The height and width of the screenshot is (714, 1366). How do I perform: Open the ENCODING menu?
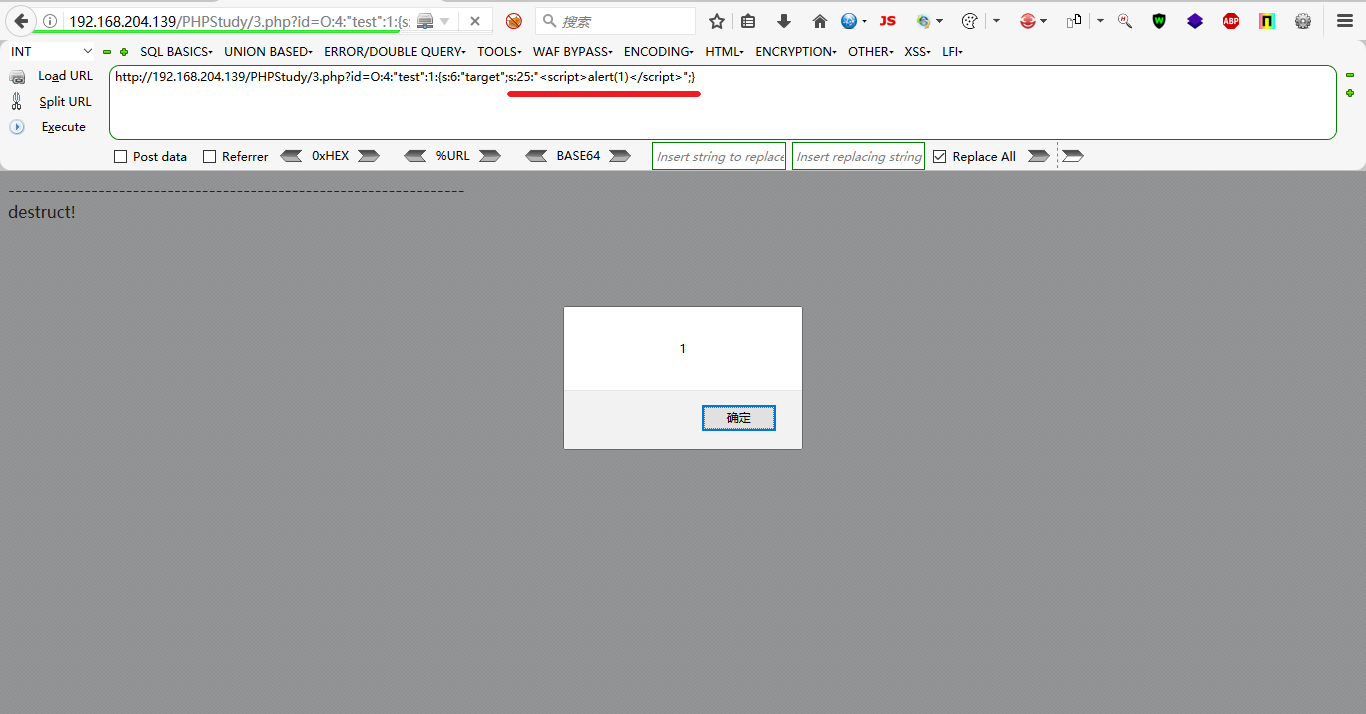pos(657,51)
